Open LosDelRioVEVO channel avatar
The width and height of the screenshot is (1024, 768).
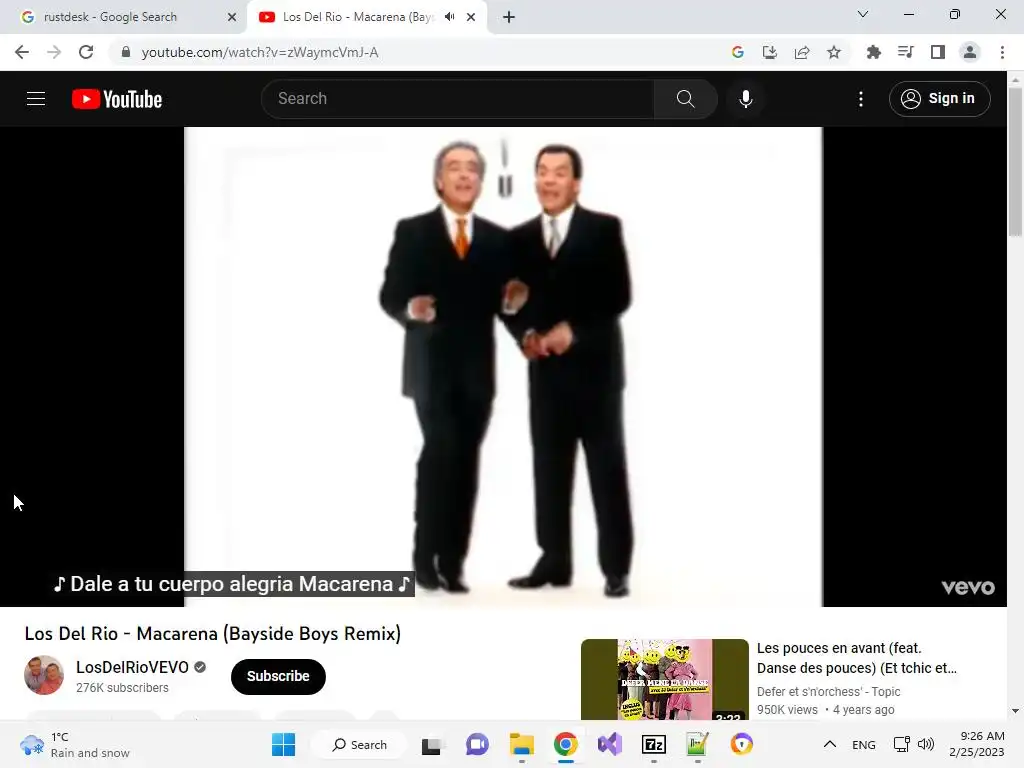point(44,675)
